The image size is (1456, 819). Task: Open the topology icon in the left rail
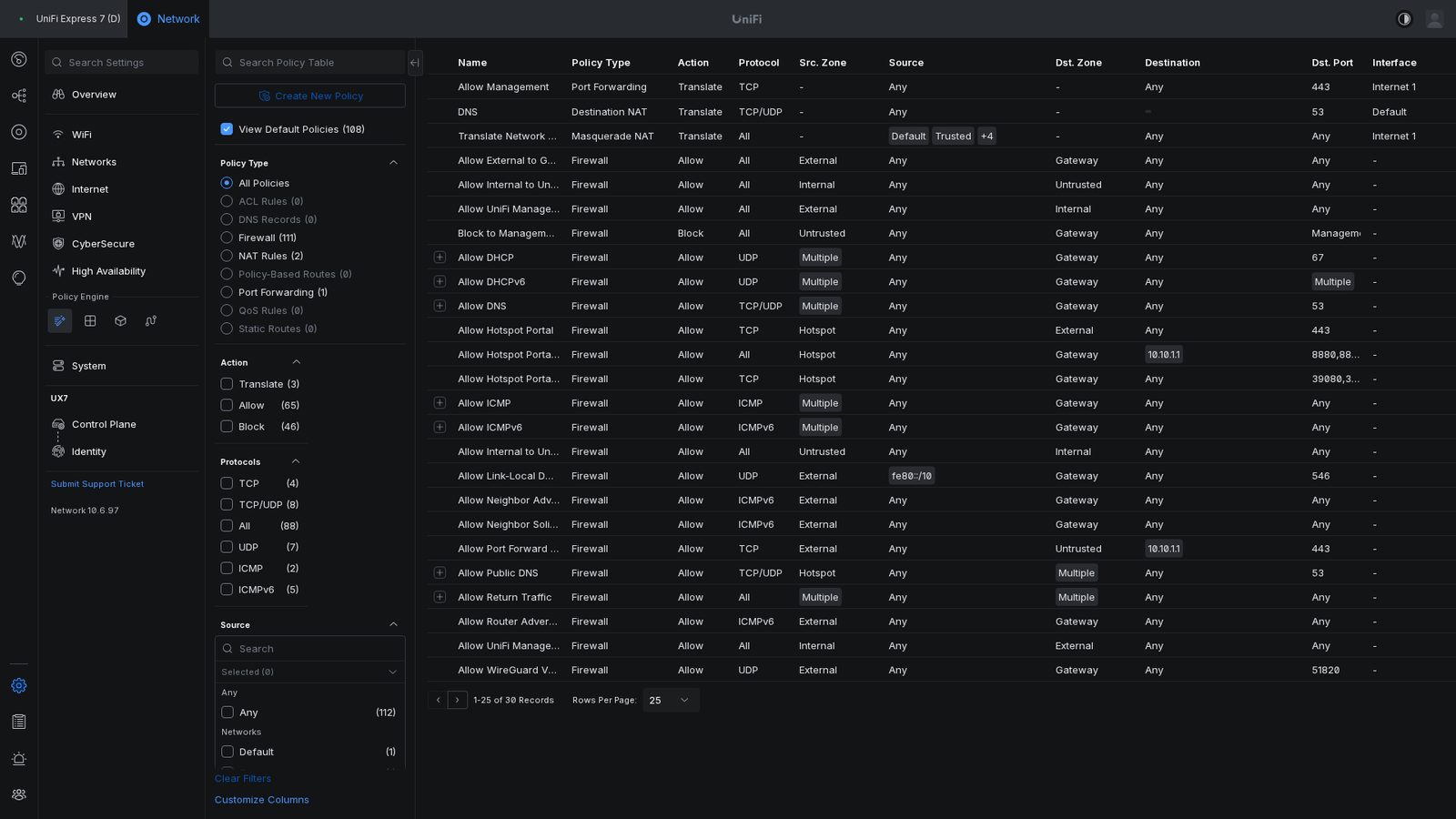click(x=18, y=96)
